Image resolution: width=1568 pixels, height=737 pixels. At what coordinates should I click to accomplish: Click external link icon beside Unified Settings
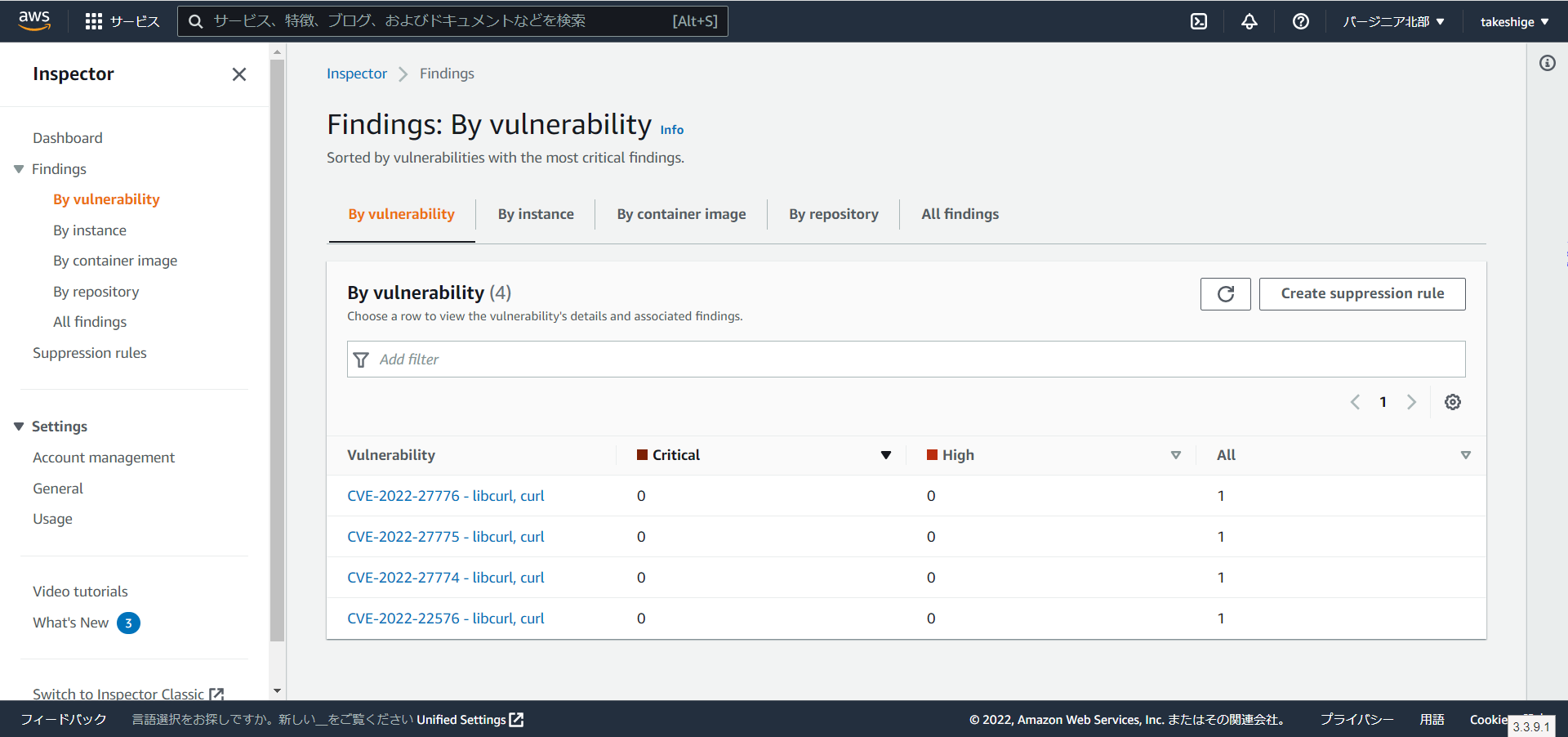pos(516,720)
